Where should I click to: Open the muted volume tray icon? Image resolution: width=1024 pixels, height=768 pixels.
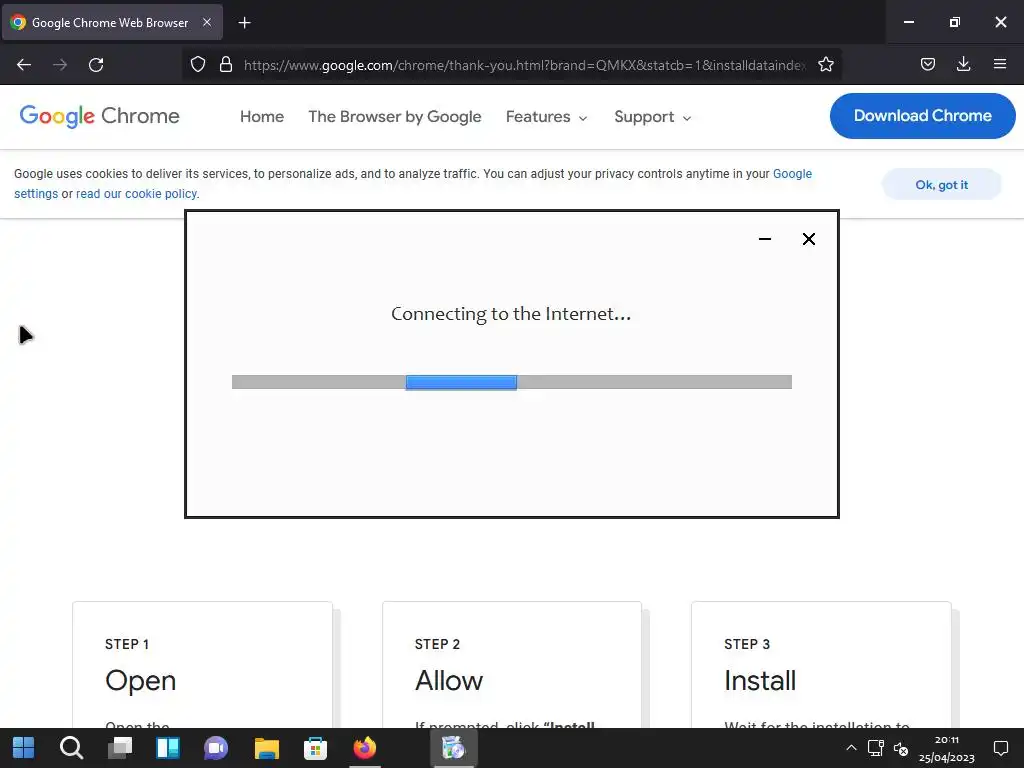(901, 748)
